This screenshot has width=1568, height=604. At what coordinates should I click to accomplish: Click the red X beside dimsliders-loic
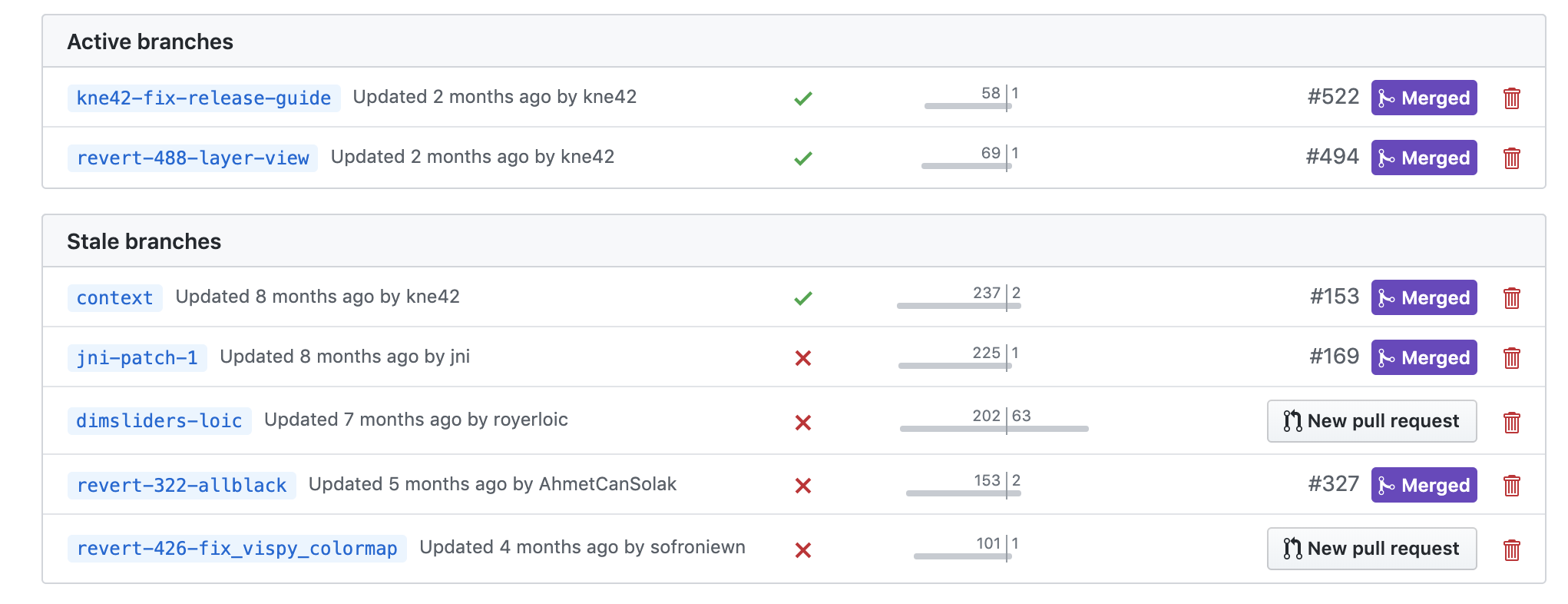[x=802, y=422]
